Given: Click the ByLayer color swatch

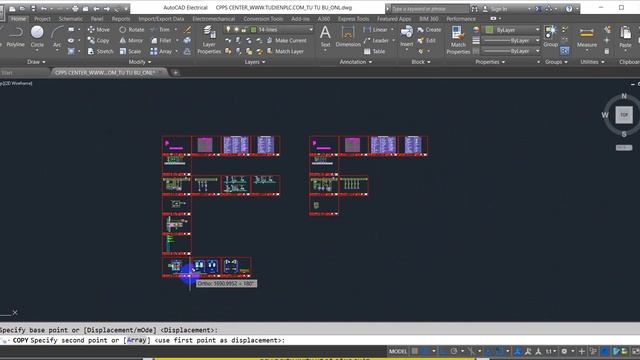Looking at the screenshot, I should [489, 30].
